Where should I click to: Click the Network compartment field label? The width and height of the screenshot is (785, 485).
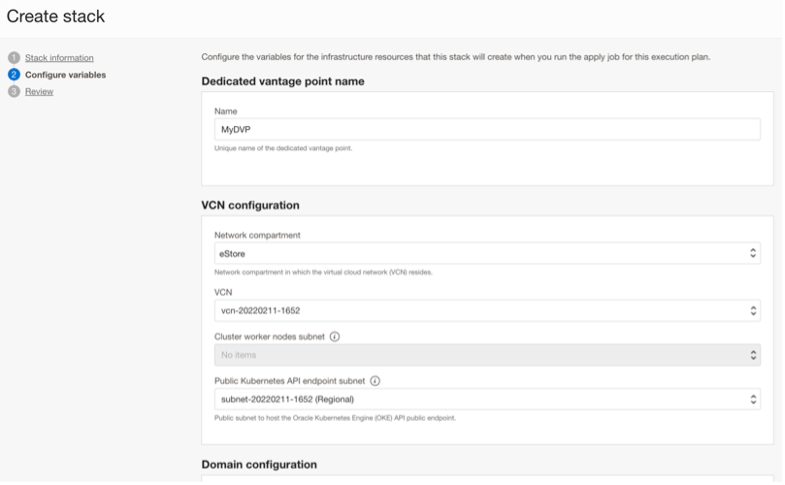click(x=257, y=235)
